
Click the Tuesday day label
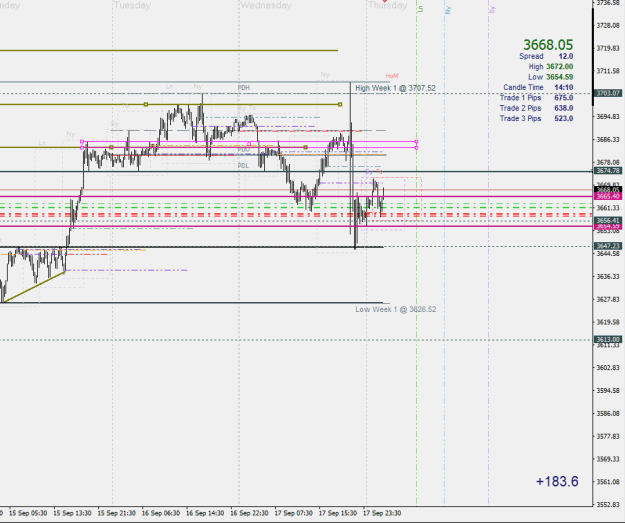click(132, 5)
